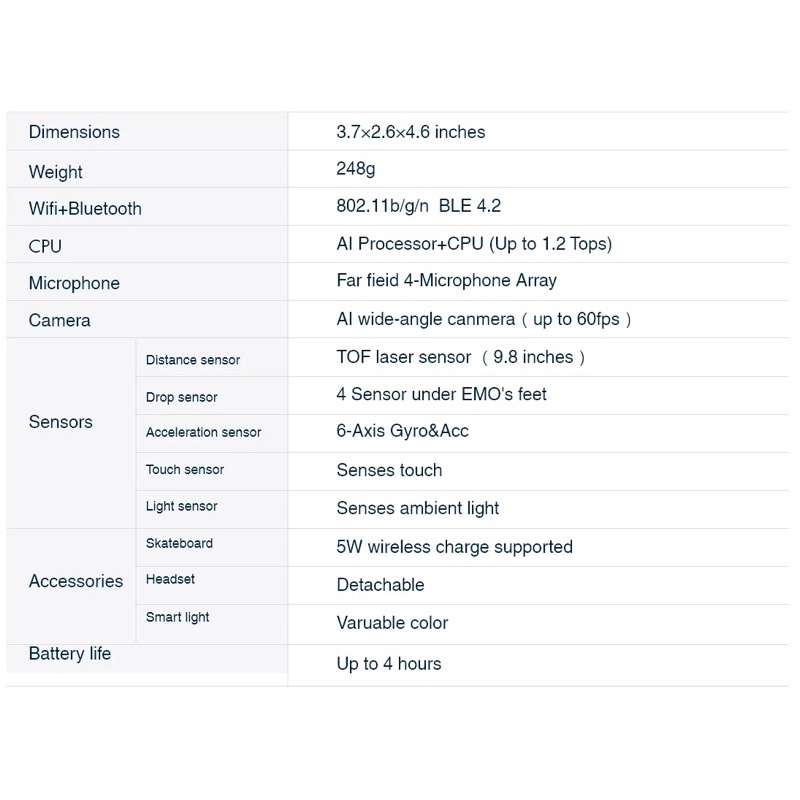Click the Wifi+Bluetooth label
800x800 pixels.
click(85, 209)
